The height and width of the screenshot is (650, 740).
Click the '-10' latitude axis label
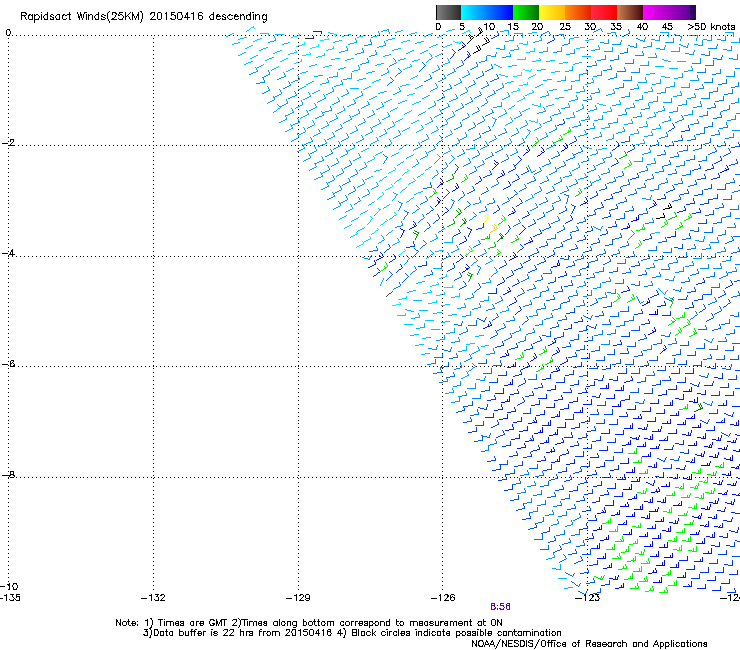9,586
